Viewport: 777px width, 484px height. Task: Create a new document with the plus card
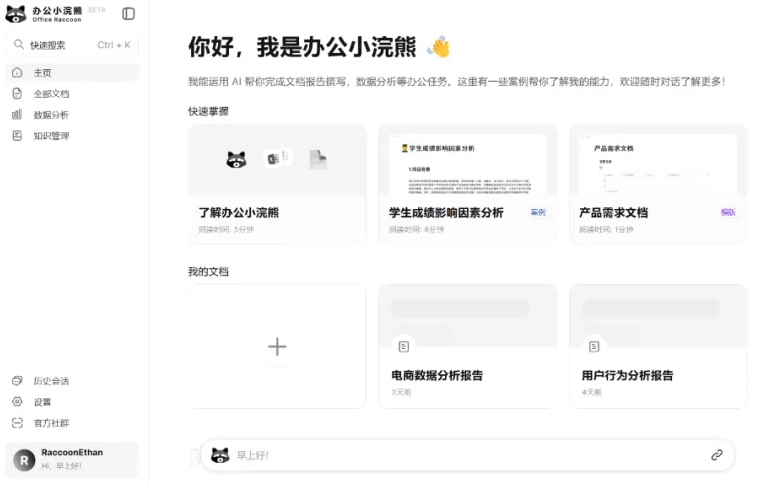[x=277, y=346]
